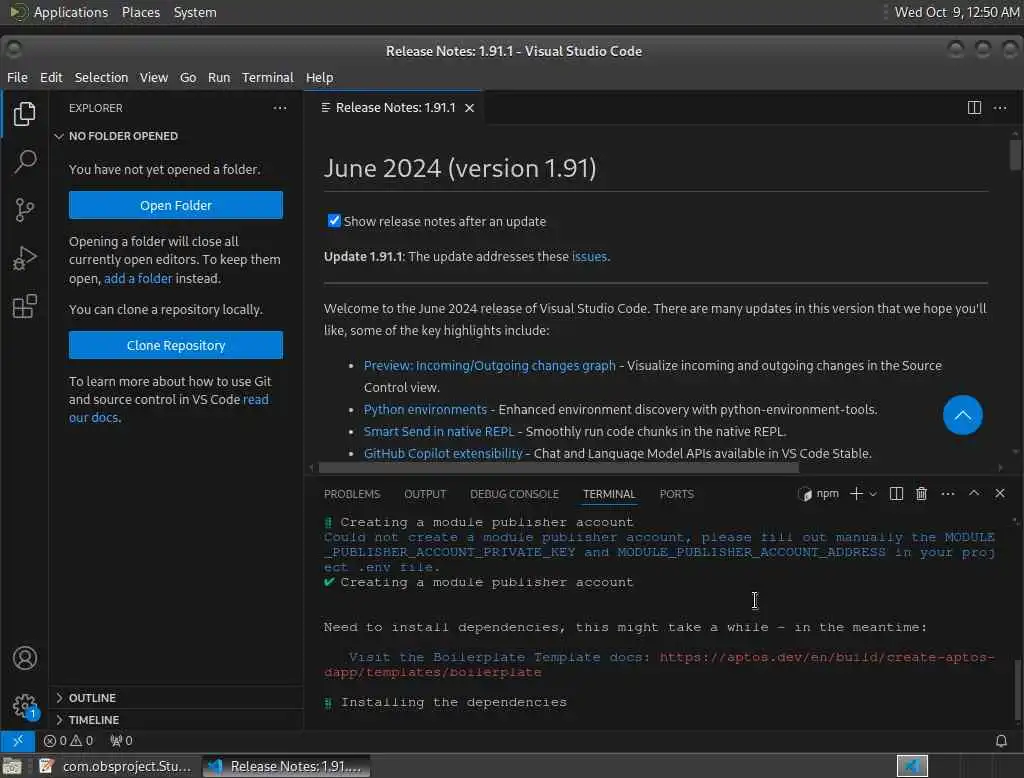Open the Run menu

(219, 77)
